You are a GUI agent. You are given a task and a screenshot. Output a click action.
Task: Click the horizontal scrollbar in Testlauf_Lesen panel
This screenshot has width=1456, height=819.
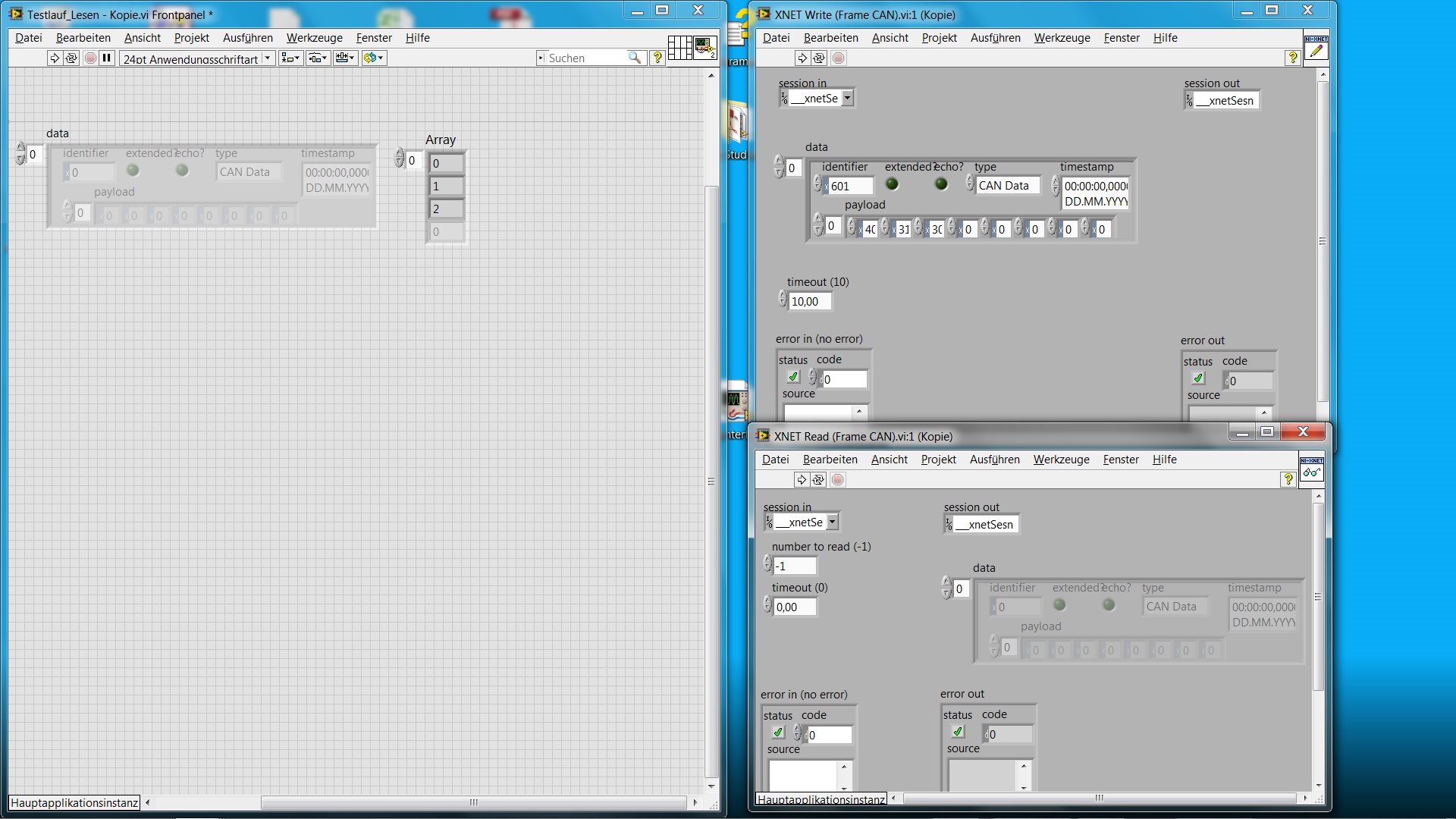tap(473, 802)
